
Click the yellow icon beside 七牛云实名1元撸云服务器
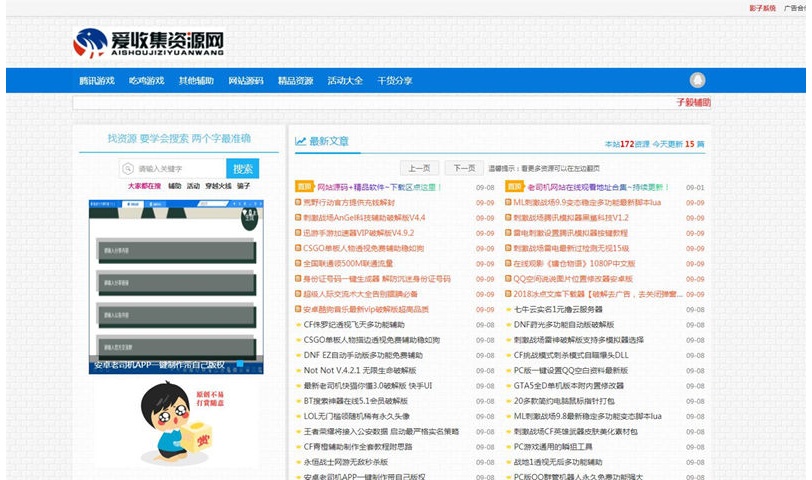(x=508, y=309)
